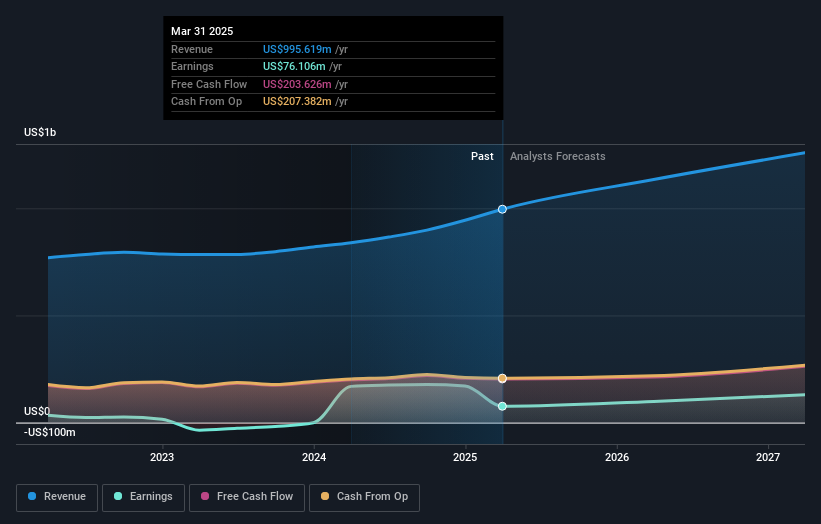
Task: Click the 2024 x-axis label
Action: point(314,458)
